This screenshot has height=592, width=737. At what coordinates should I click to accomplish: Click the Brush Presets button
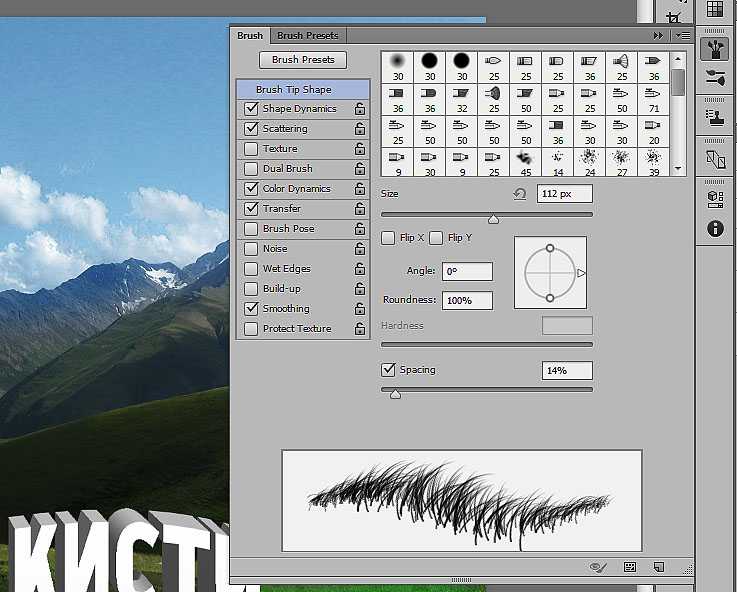tap(303, 60)
